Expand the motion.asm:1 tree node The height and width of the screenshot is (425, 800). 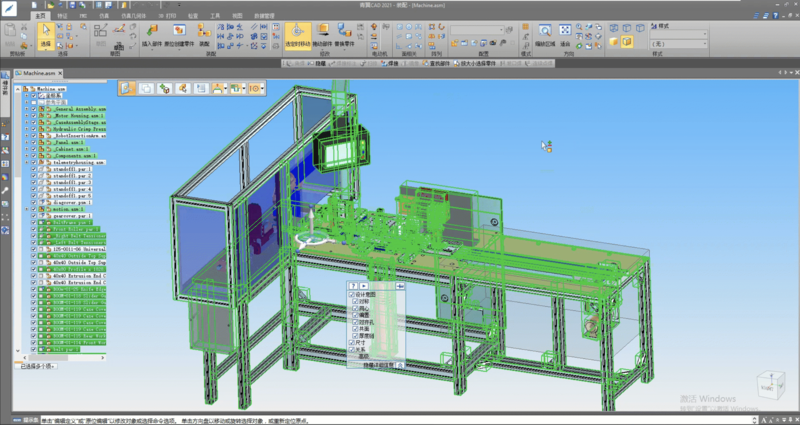click(x=27, y=209)
